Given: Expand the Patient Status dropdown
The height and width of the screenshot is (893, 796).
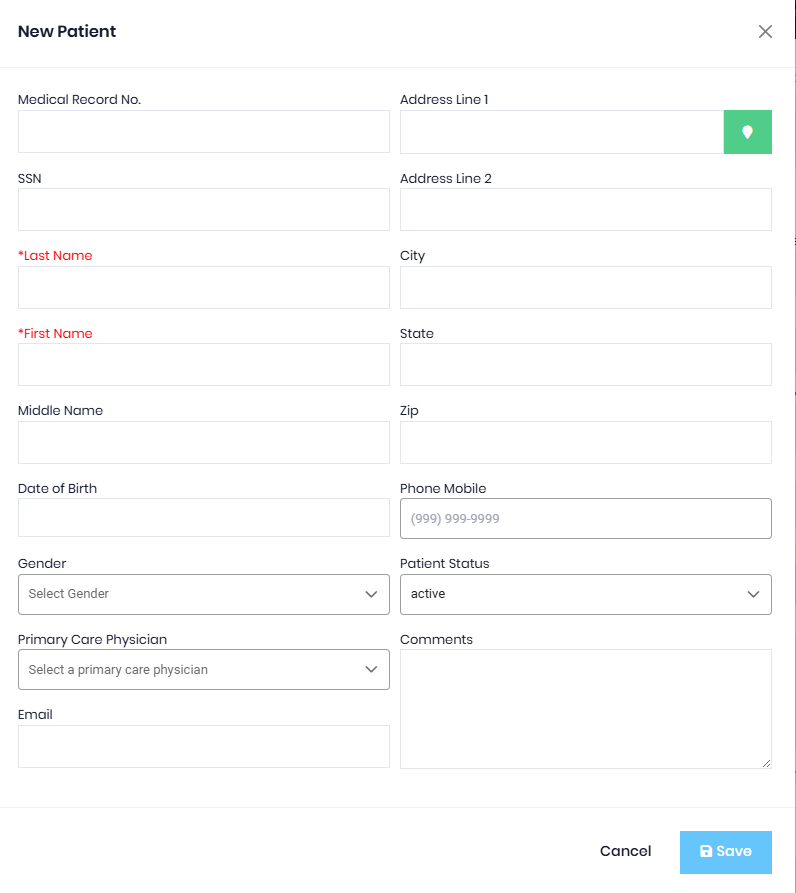Looking at the screenshot, I should 586,594.
